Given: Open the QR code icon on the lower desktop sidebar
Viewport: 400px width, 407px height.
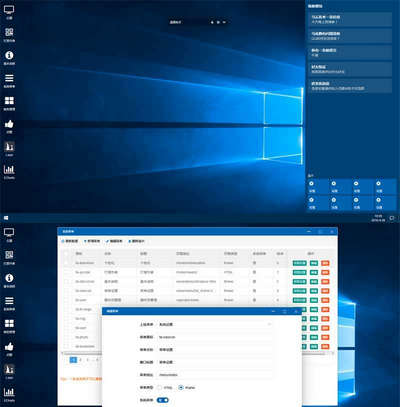Looking at the screenshot, I should click(9, 255).
